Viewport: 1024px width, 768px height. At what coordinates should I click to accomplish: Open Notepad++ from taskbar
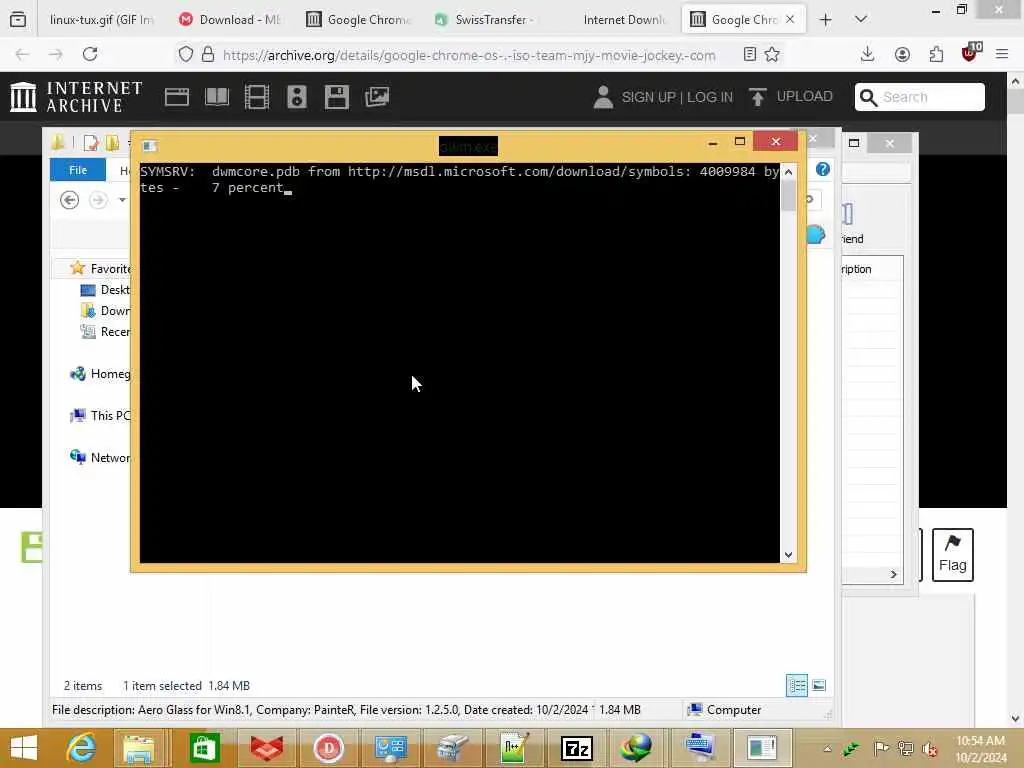click(x=514, y=748)
